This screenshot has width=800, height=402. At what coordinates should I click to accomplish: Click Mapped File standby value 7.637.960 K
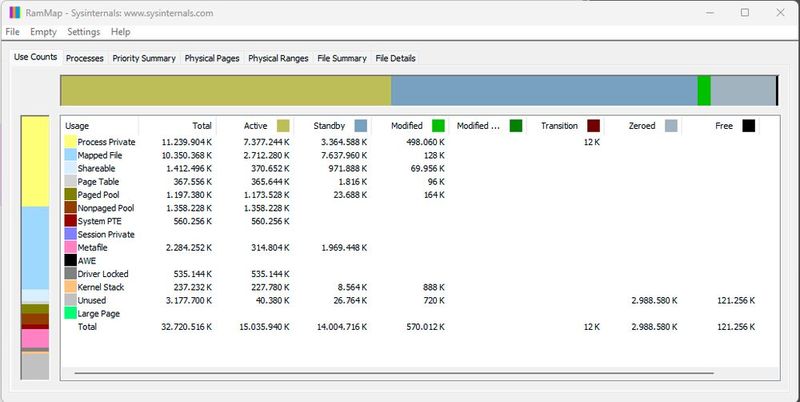(344, 155)
